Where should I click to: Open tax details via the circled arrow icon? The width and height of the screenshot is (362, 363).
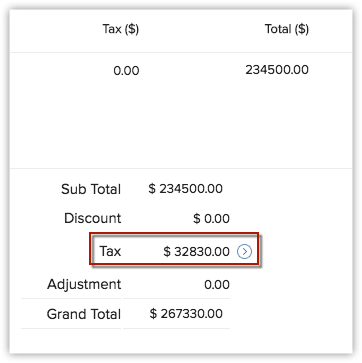click(244, 252)
